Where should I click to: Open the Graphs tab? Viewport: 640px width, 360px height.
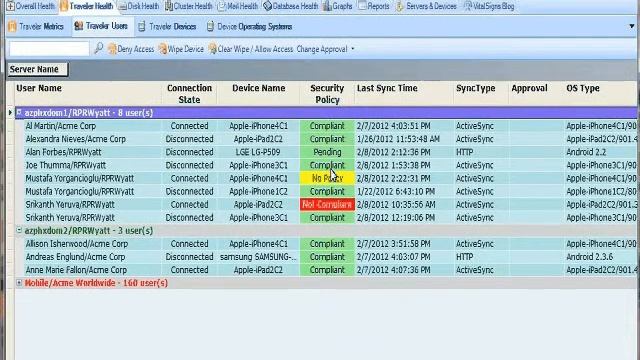(x=338, y=6)
